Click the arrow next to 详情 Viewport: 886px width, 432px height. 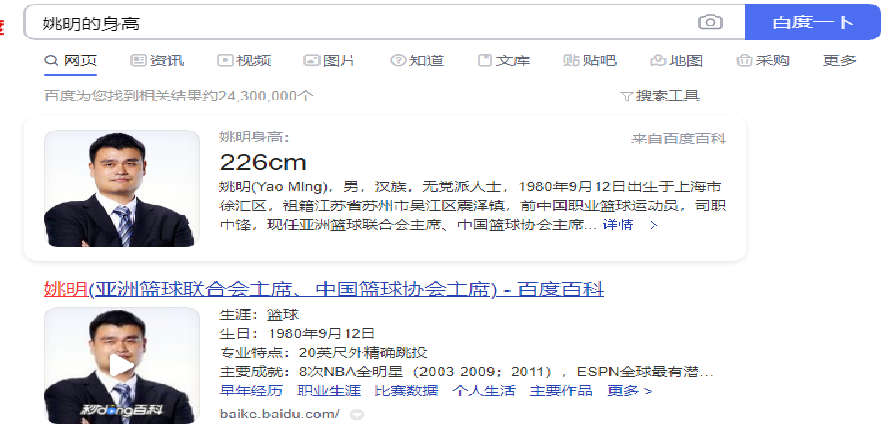(x=653, y=225)
